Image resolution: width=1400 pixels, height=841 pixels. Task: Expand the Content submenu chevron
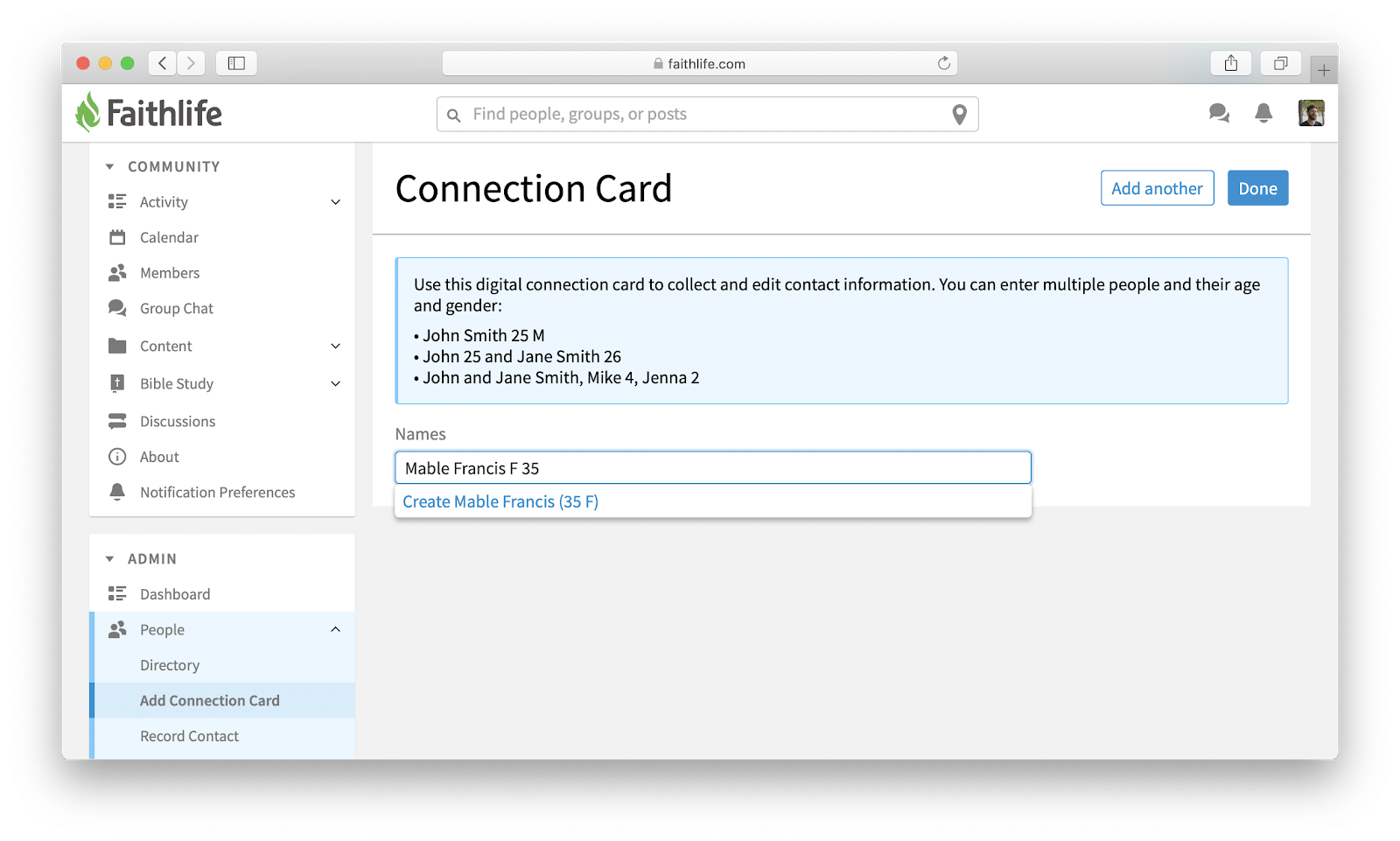point(335,346)
